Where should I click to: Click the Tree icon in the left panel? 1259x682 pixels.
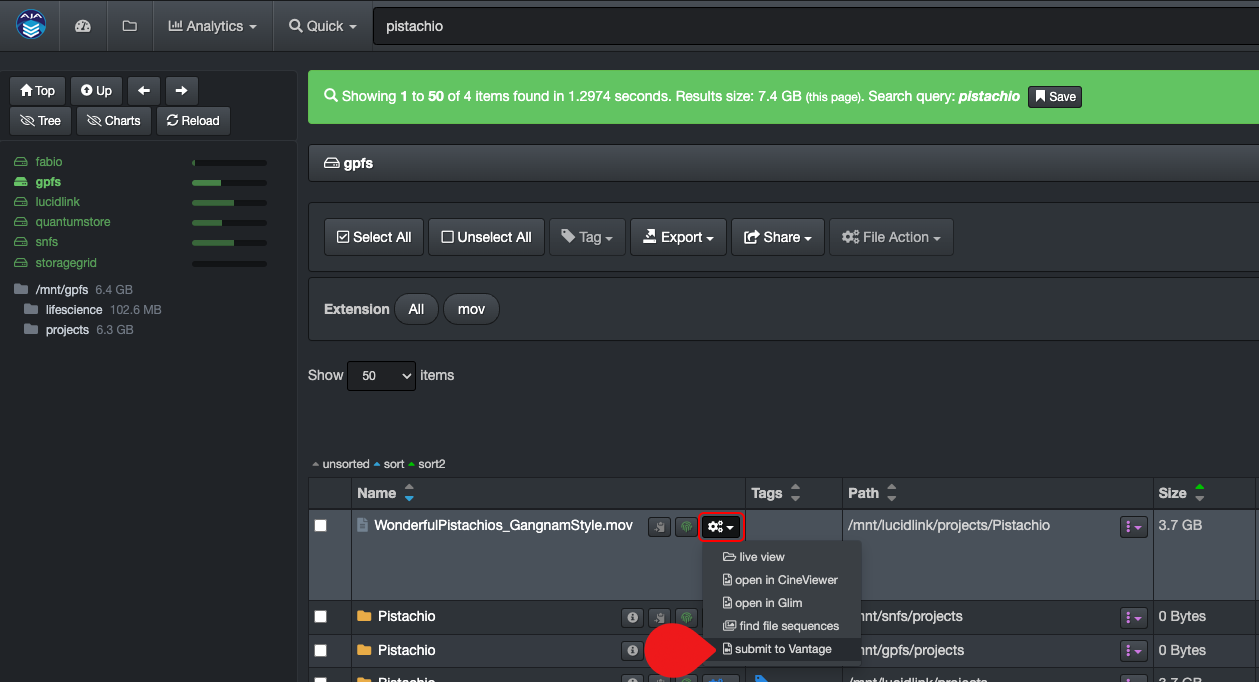[40, 121]
